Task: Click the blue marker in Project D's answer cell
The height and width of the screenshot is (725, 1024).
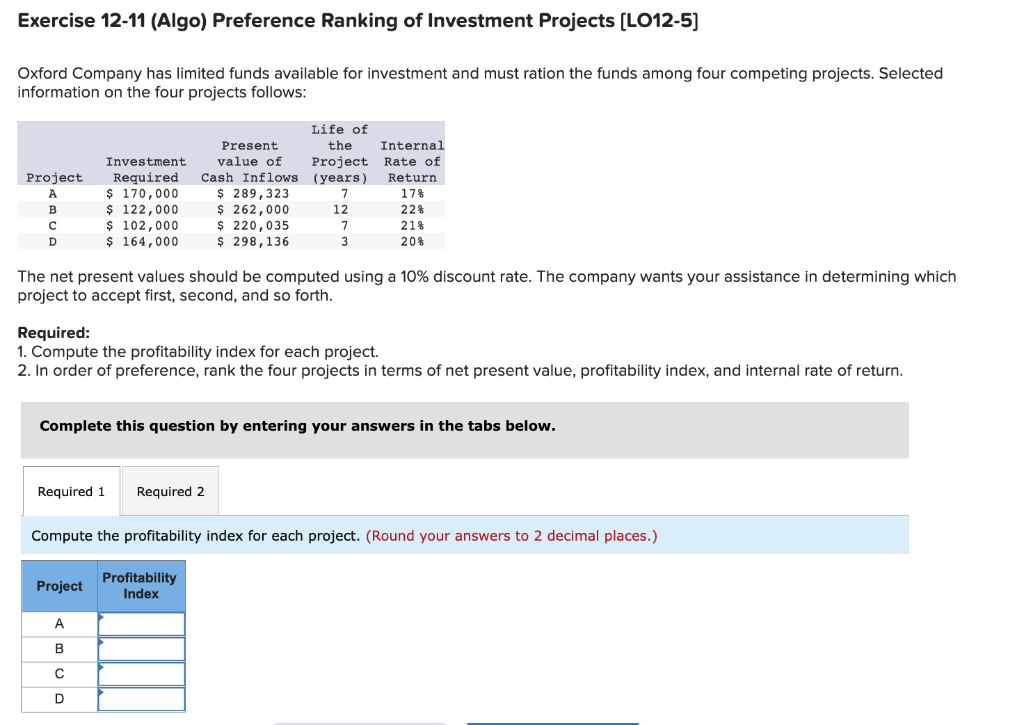Action: point(100,693)
